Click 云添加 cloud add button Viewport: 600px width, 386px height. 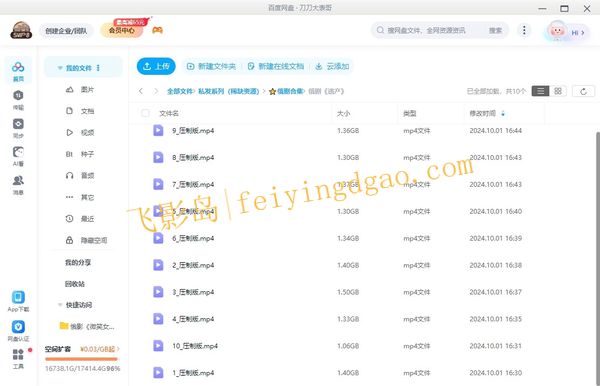click(x=332, y=67)
